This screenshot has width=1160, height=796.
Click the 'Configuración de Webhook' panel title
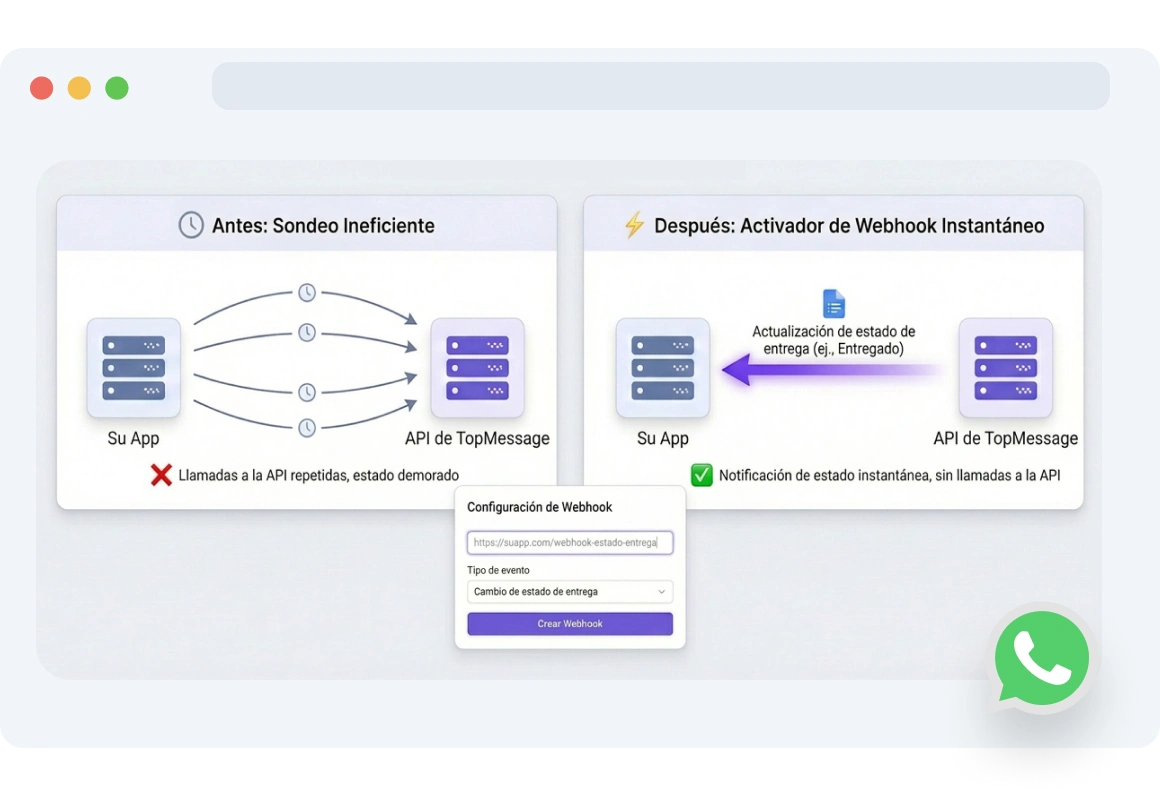click(540, 507)
